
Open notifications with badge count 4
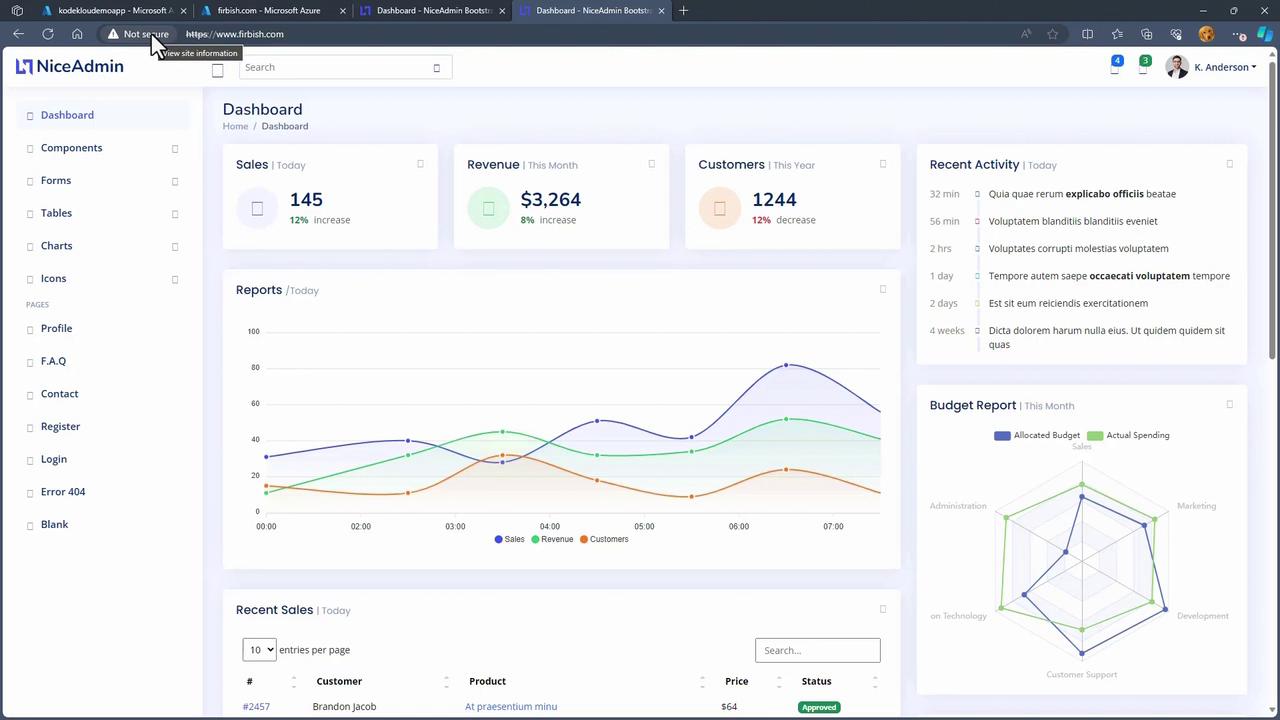1115,68
